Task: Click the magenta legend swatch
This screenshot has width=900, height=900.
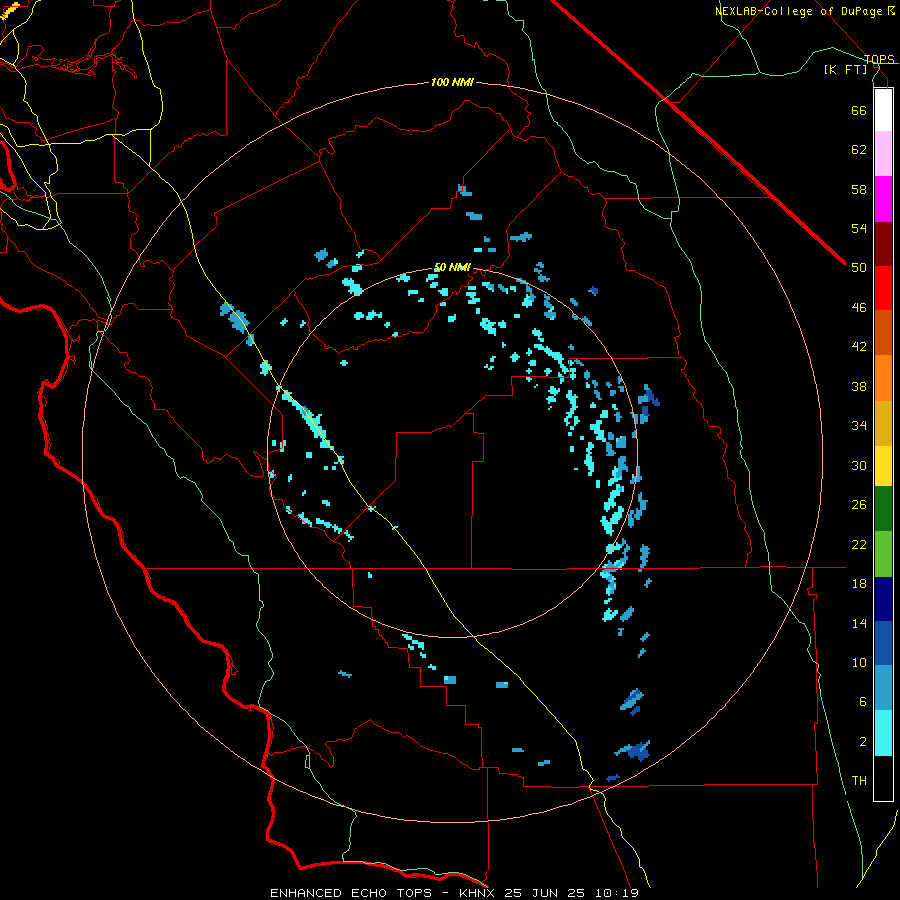Action: [x=883, y=199]
